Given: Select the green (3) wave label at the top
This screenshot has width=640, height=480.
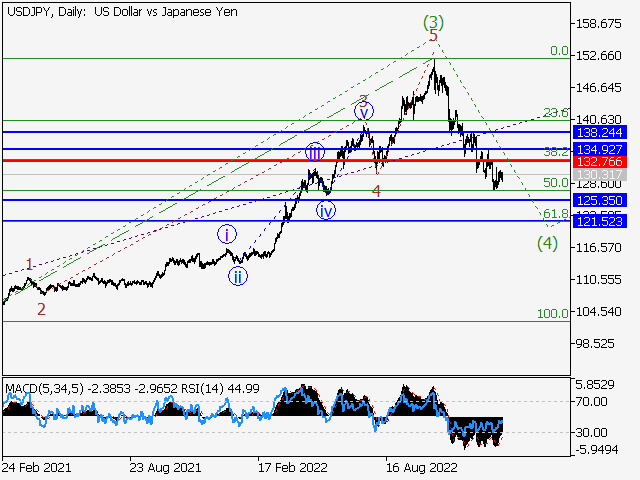Looking at the screenshot, I should coord(433,22).
